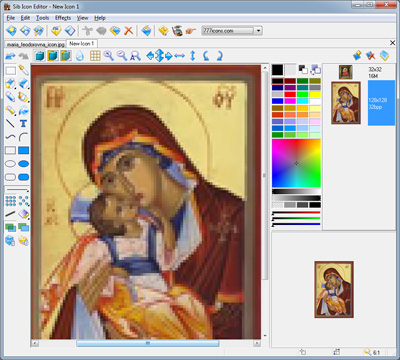The height and width of the screenshot is (360, 400).
Task: Select the wavy curve tool
Action: point(10,137)
